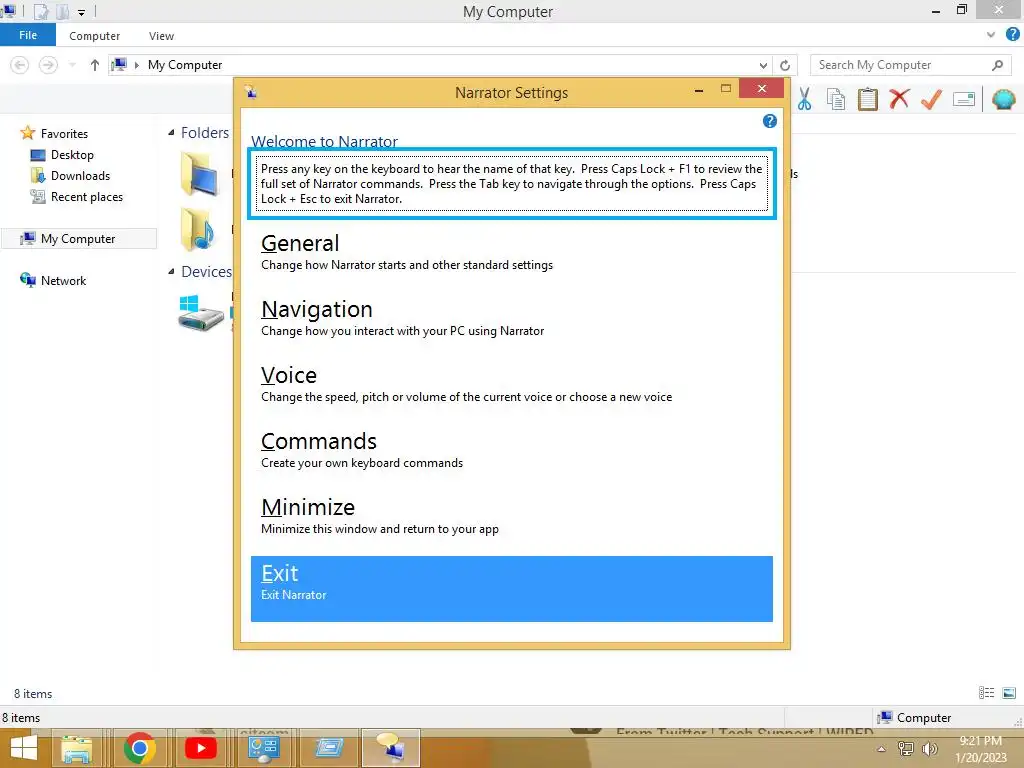This screenshot has height=768, width=1024.
Task: Open Navigation Narrator settings
Action: 511,318
